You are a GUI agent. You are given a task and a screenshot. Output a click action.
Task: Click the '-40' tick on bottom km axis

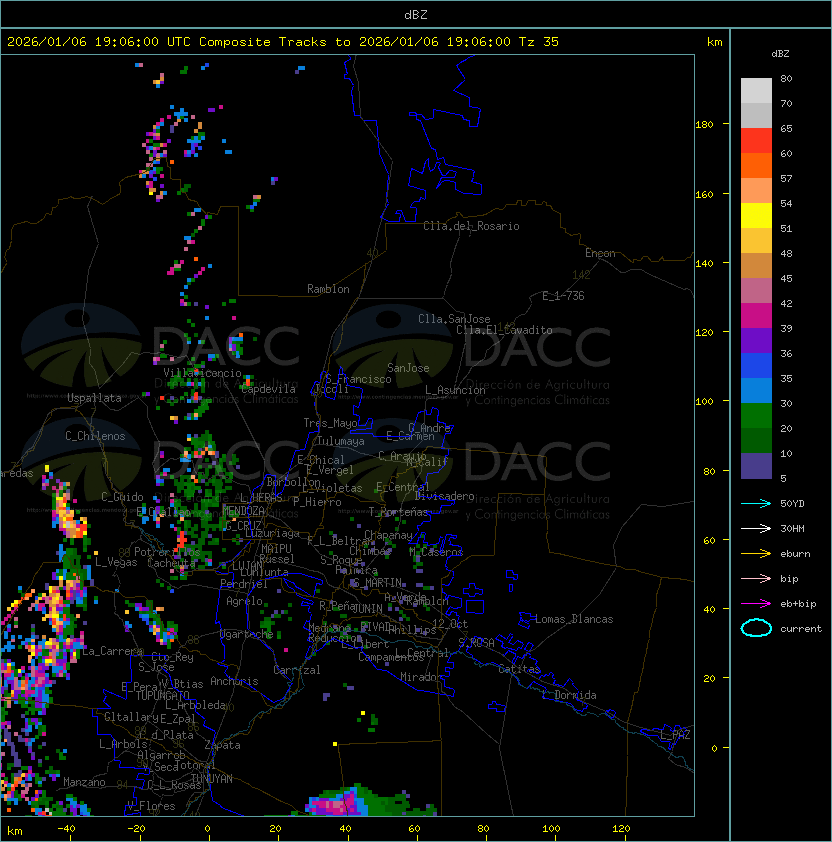(x=66, y=829)
